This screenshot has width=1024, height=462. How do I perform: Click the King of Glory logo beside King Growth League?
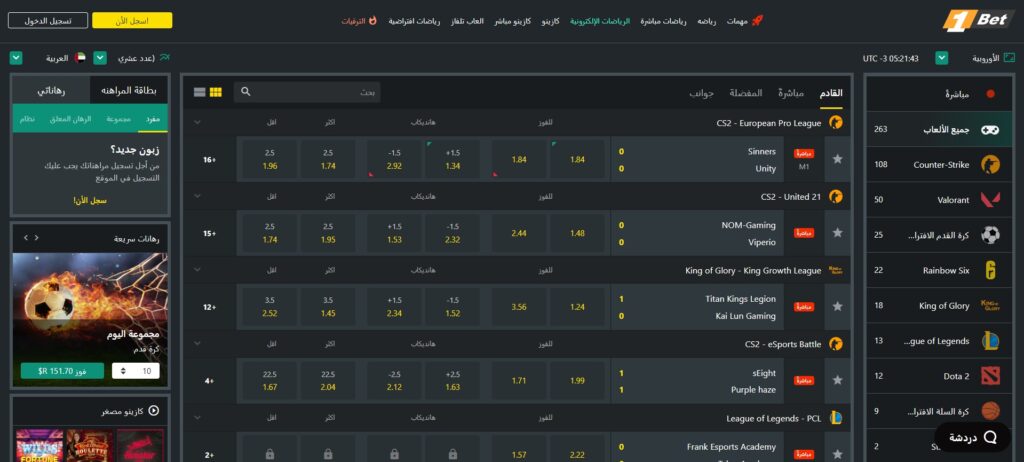click(835, 270)
